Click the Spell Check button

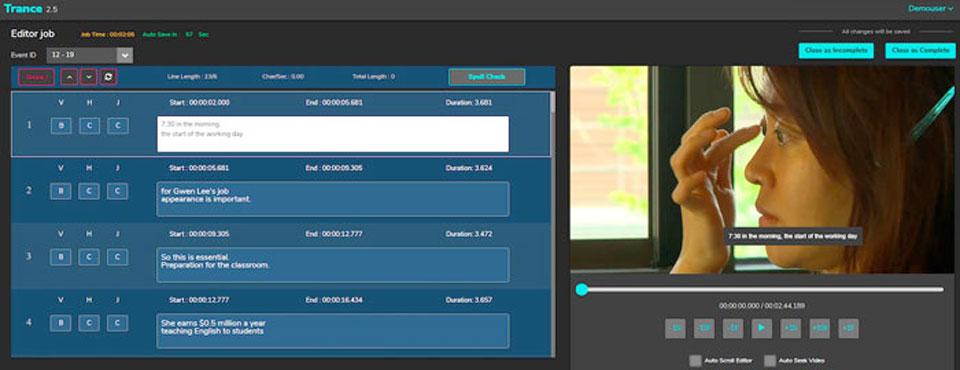pos(487,77)
